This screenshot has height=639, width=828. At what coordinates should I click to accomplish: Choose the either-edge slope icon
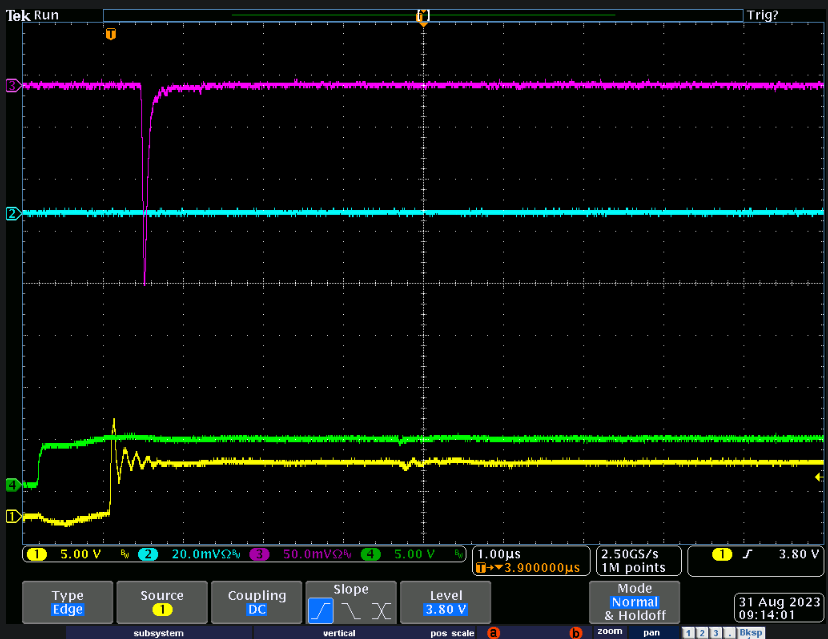click(379, 609)
